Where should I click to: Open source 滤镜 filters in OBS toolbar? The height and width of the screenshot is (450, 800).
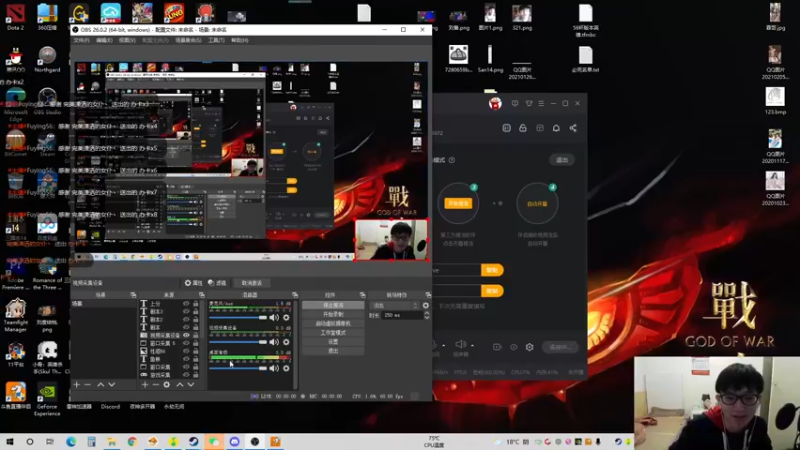217,283
